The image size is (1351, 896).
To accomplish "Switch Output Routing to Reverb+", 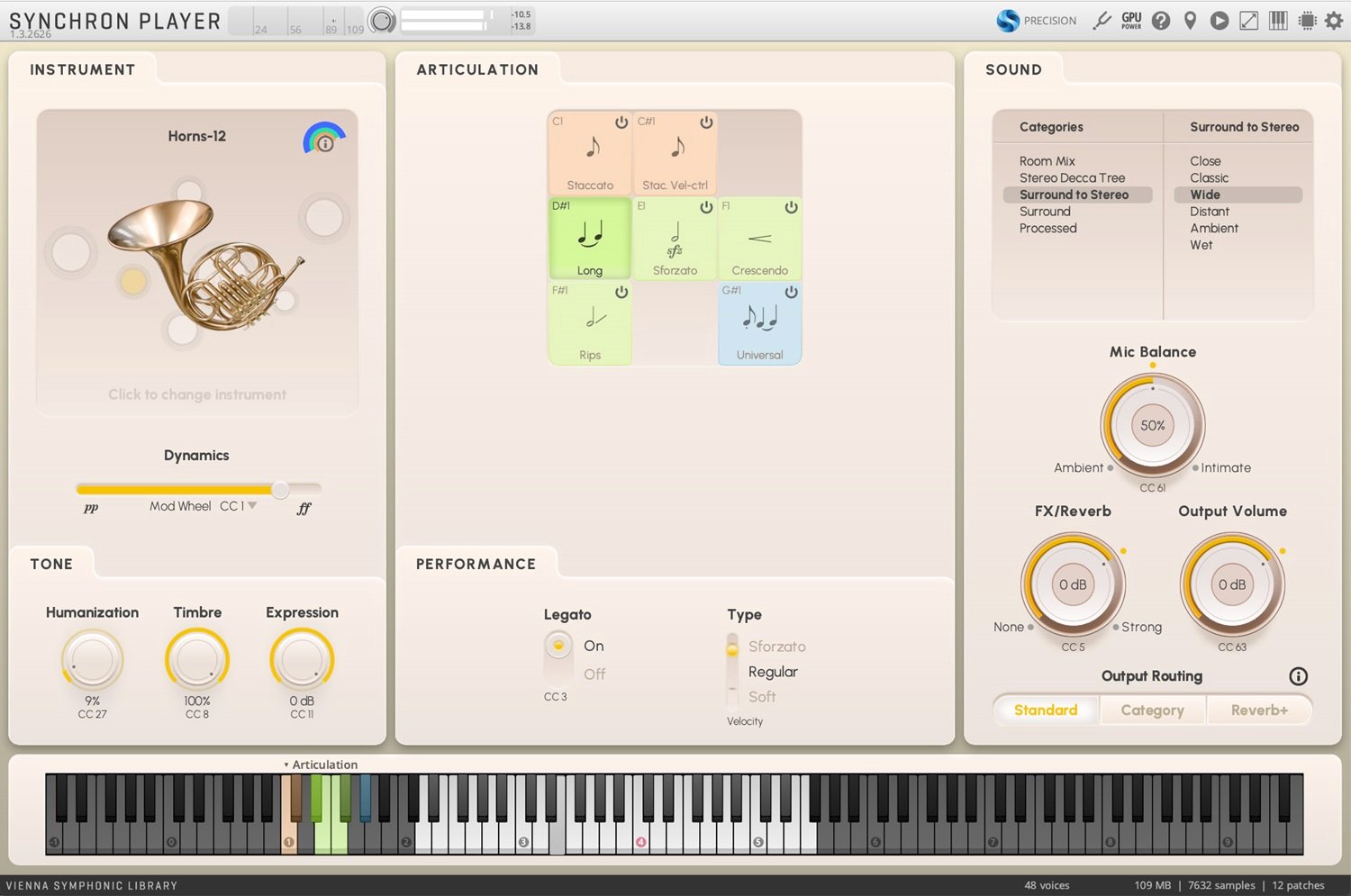I will (x=1259, y=710).
